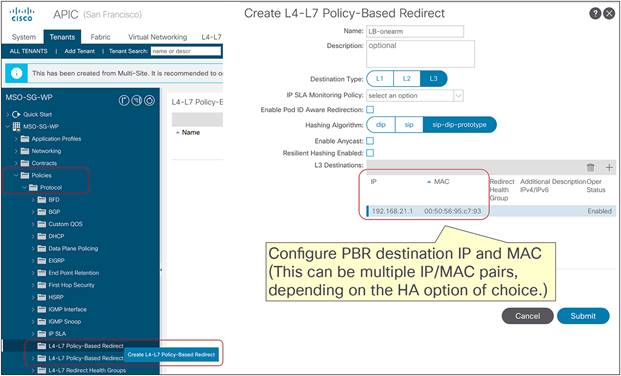Open the Tenants tab
Screen dimensions: 621x376
coord(62,37)
